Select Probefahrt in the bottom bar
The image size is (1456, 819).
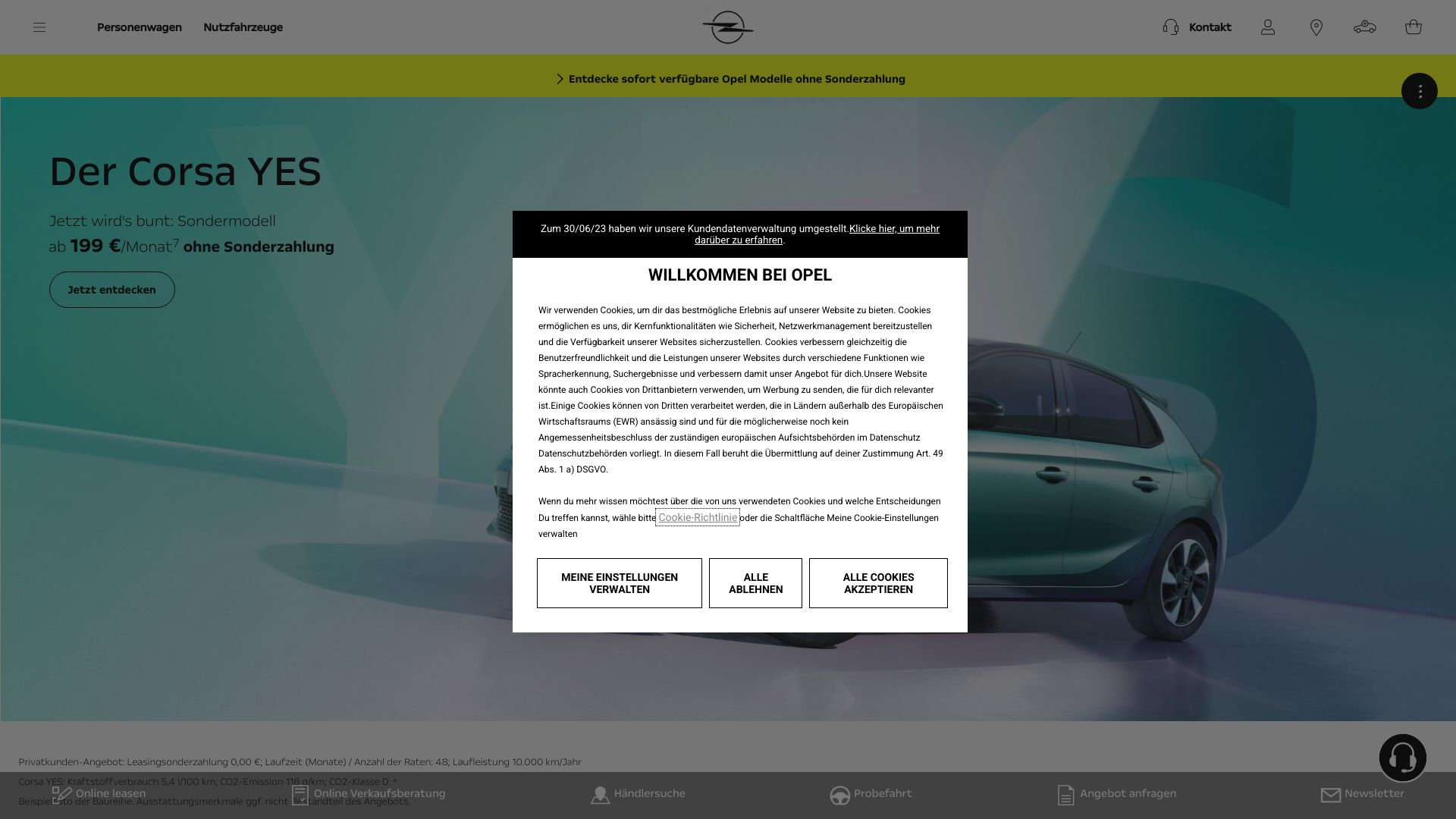pos(871,794)
